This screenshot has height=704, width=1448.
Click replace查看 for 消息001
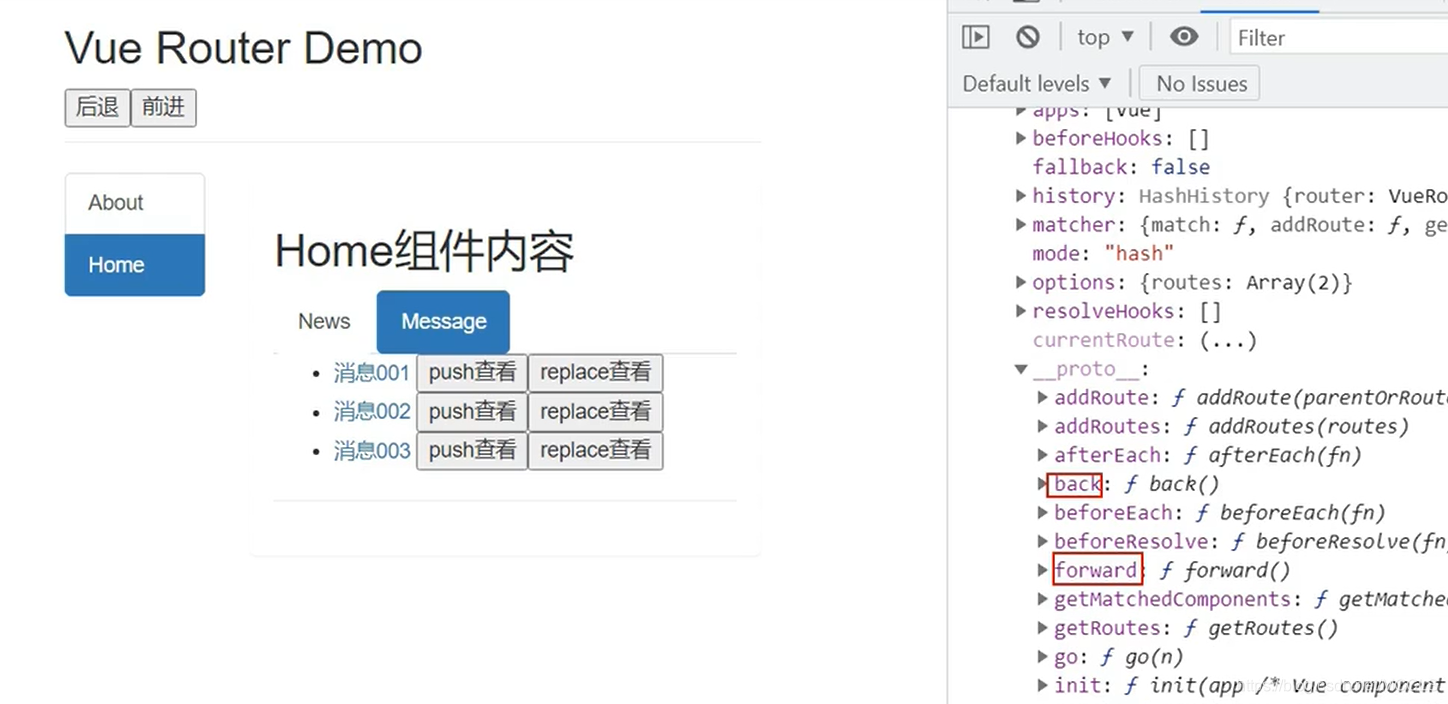point(595,372)
